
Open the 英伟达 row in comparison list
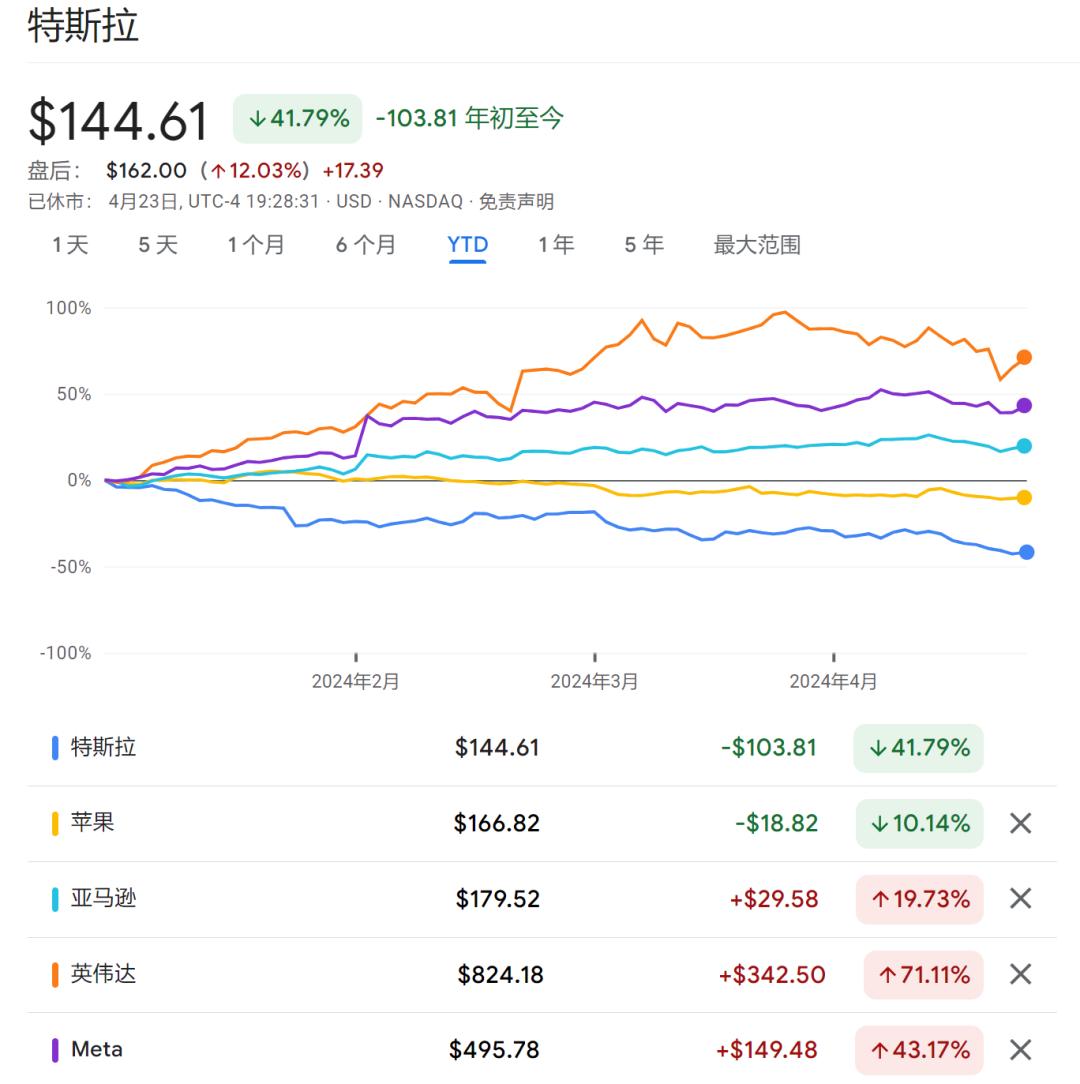tap(542, 975)
